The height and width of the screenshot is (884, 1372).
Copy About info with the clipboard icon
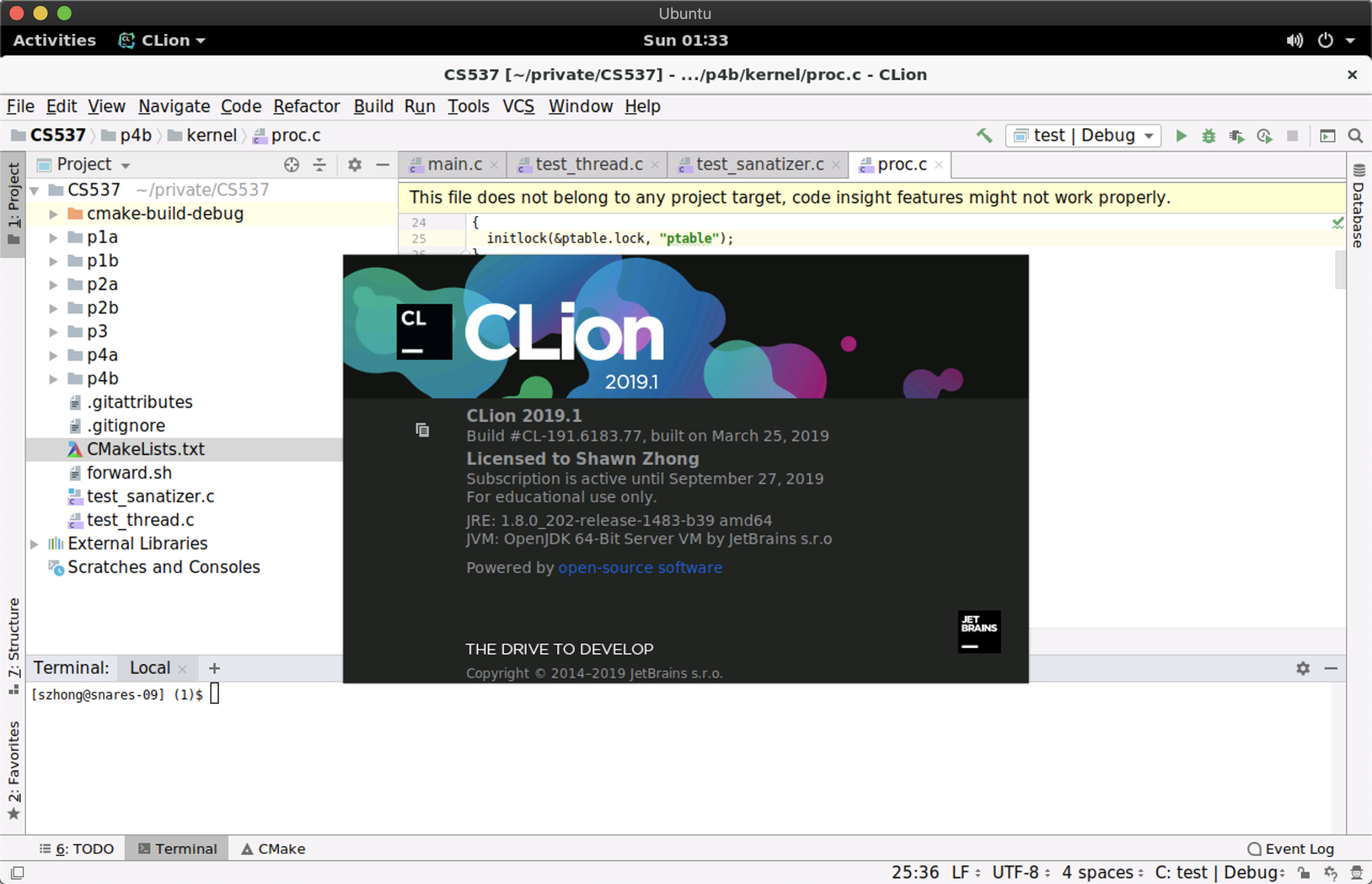422,430
